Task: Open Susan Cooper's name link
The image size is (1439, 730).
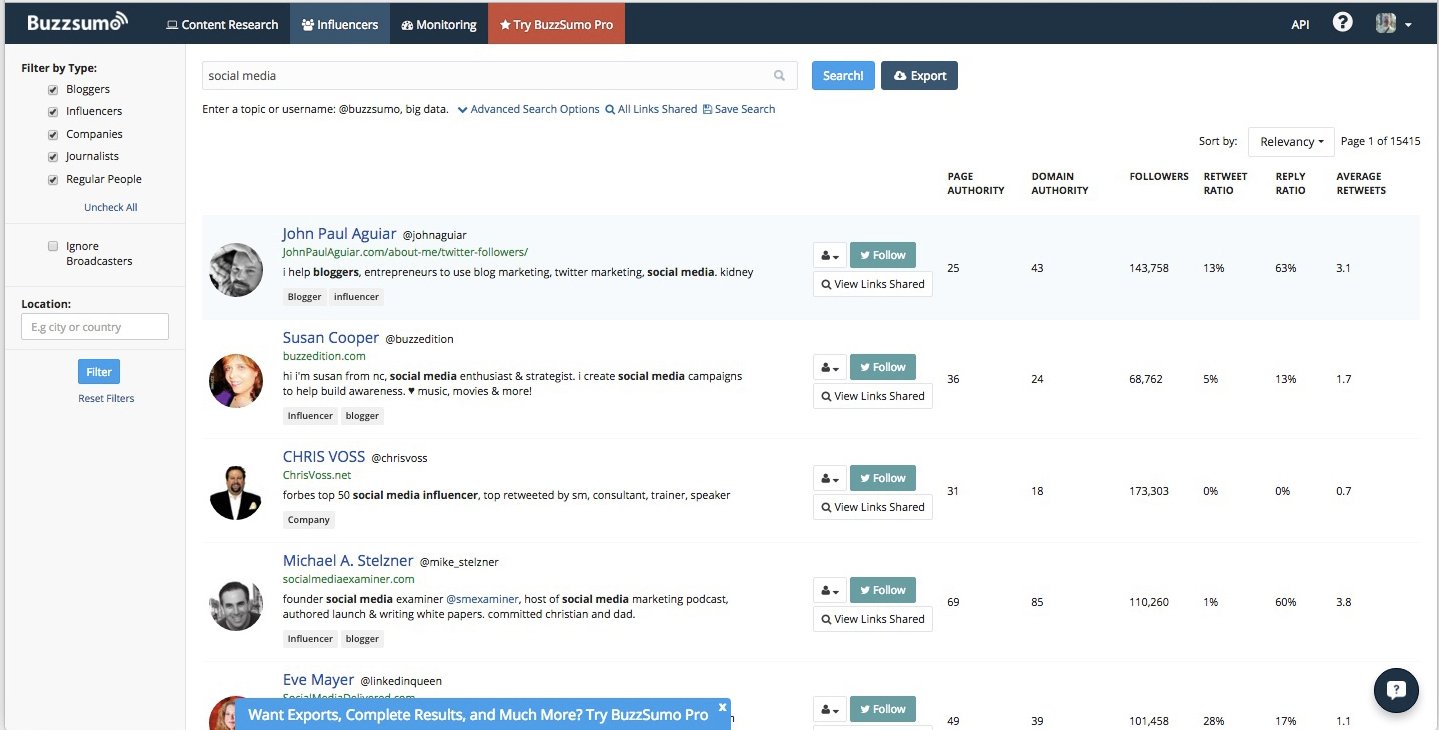Action: point(331,338)
